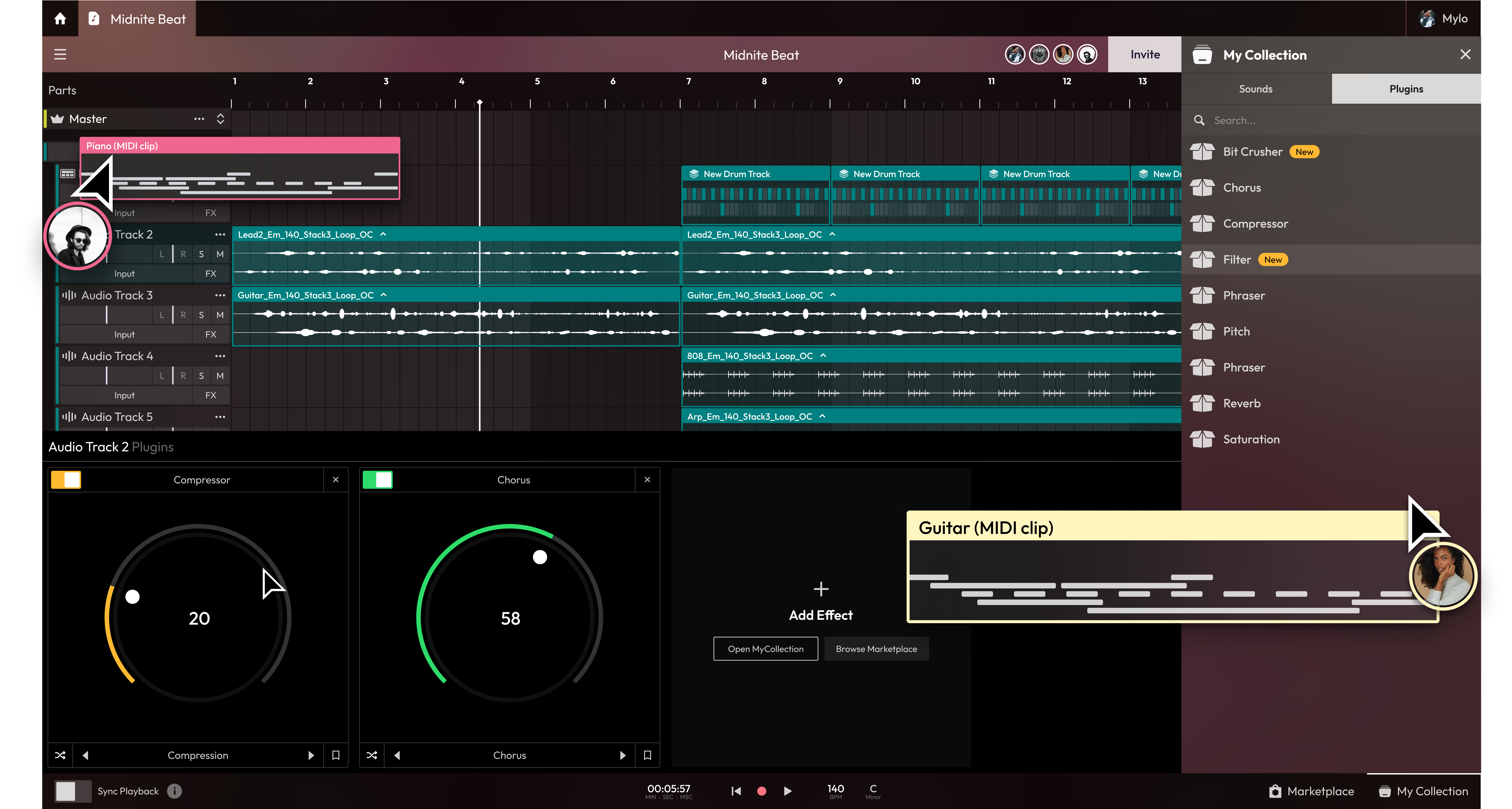Screen dimensions: 1512x809
Task: Shuffle the Compressor preset
Action: [60, 756]
